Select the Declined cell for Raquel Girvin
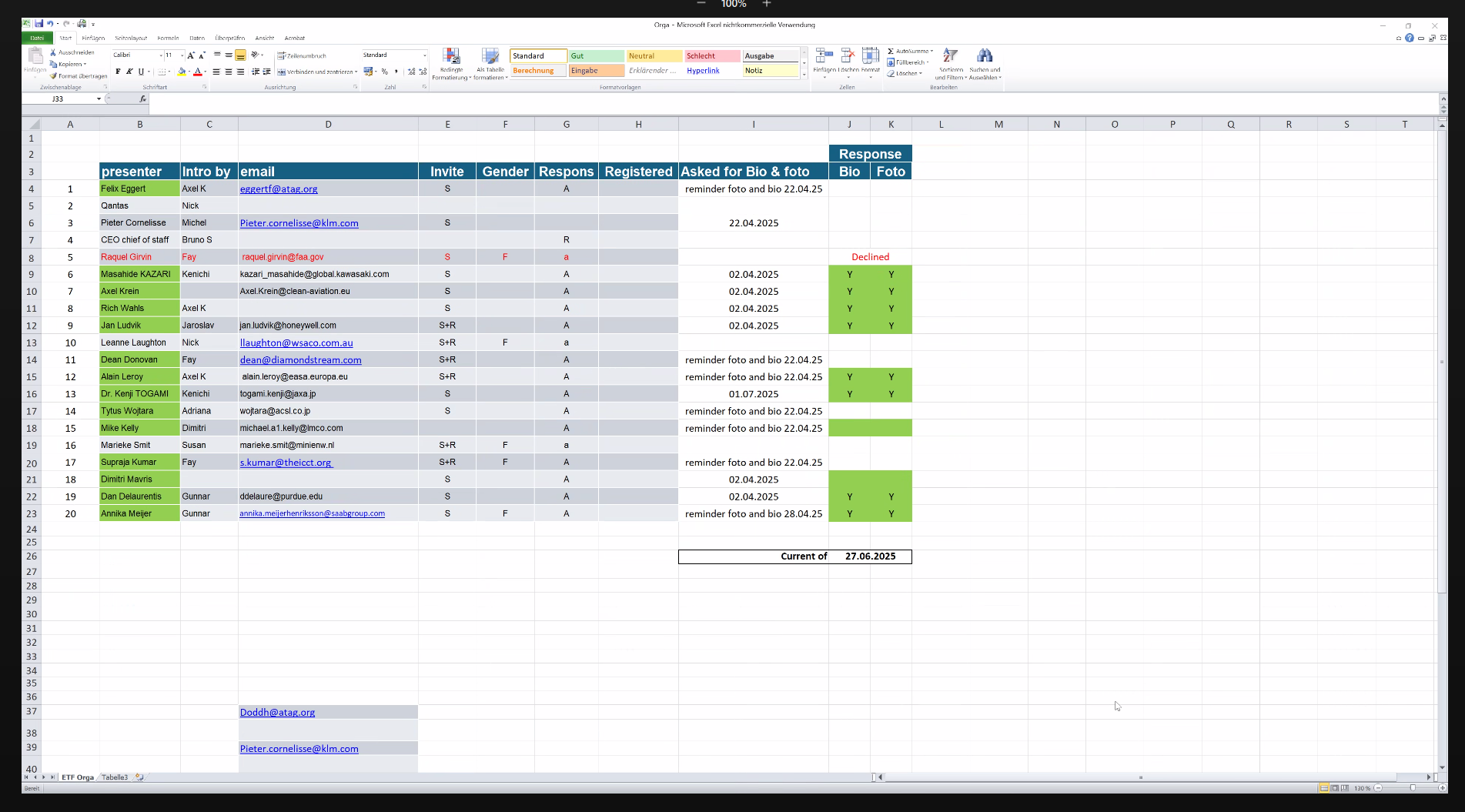This screenshot has width=1465, height=812. pyautogui.click(x=870, y=257)
